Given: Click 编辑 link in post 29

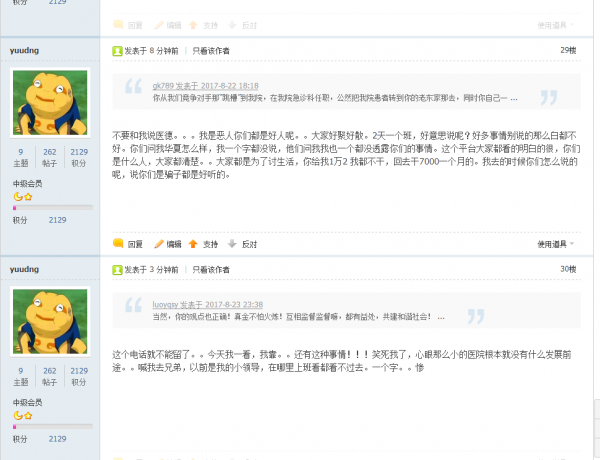Looking at the screenshot, I should pyautogui.click(x=174, y=244).
